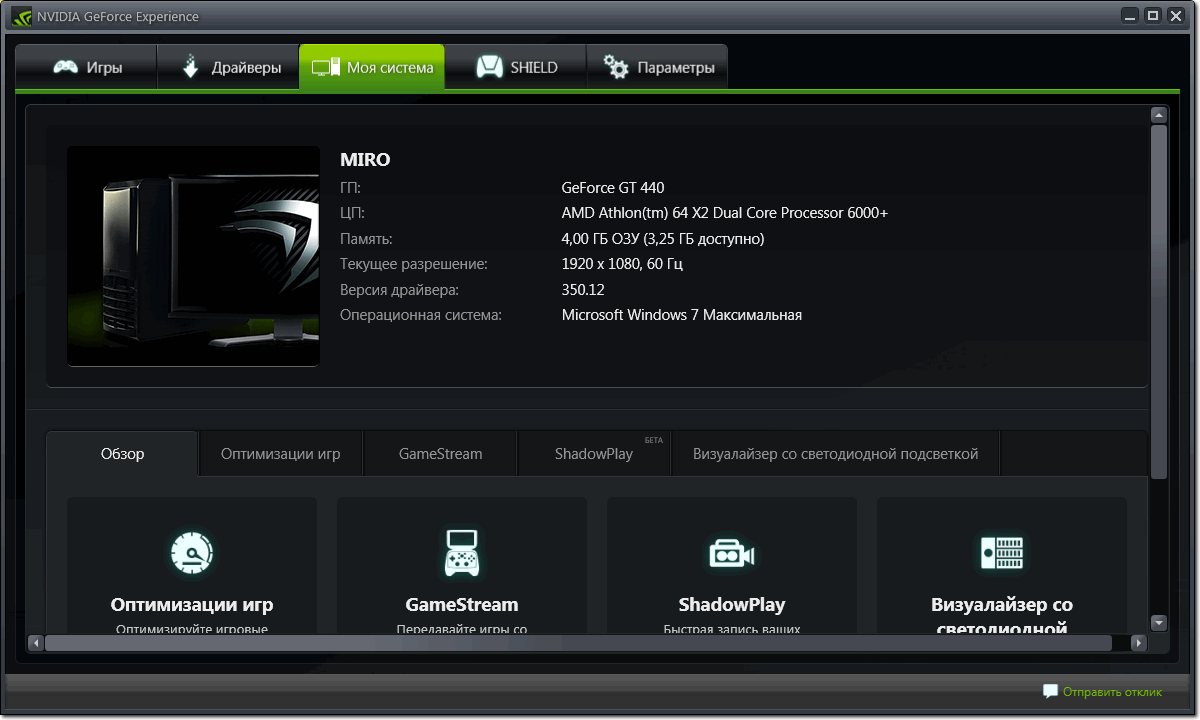The image size is (1200, 720).
Task: Go to the Параметры tab
Action: click(x=657, y=67)
